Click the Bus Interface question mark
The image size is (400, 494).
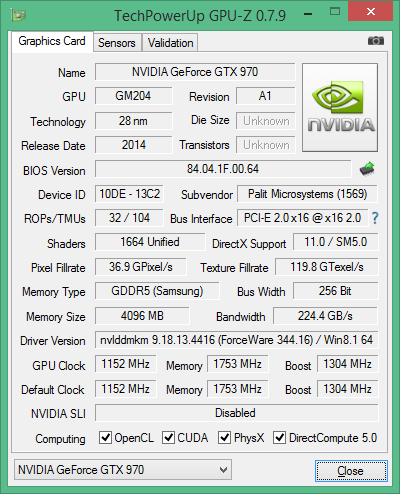pos(375,218)
